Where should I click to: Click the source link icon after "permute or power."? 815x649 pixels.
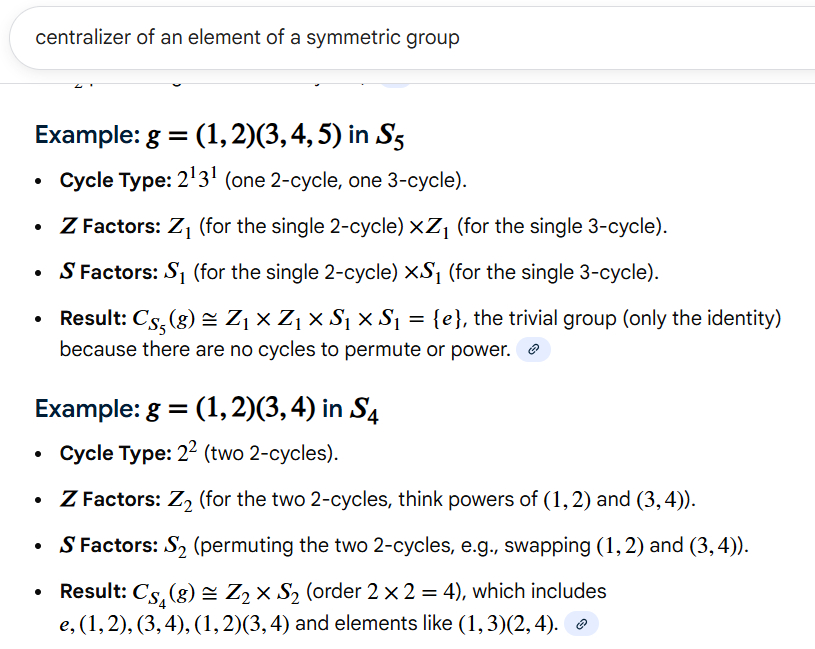[x=534, y=350]
